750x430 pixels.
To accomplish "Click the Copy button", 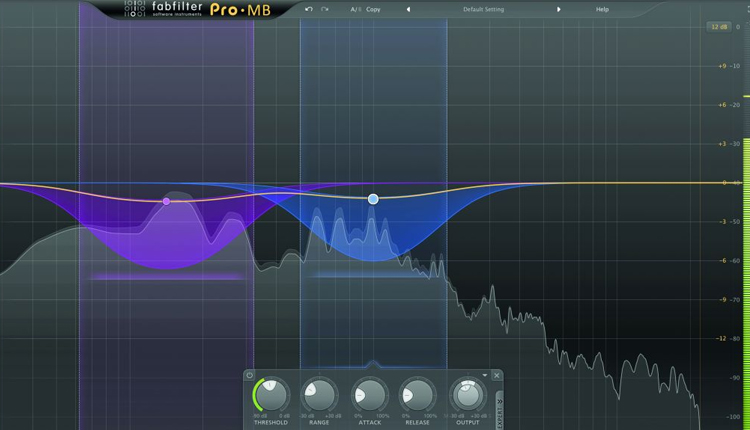I will 373,9.
